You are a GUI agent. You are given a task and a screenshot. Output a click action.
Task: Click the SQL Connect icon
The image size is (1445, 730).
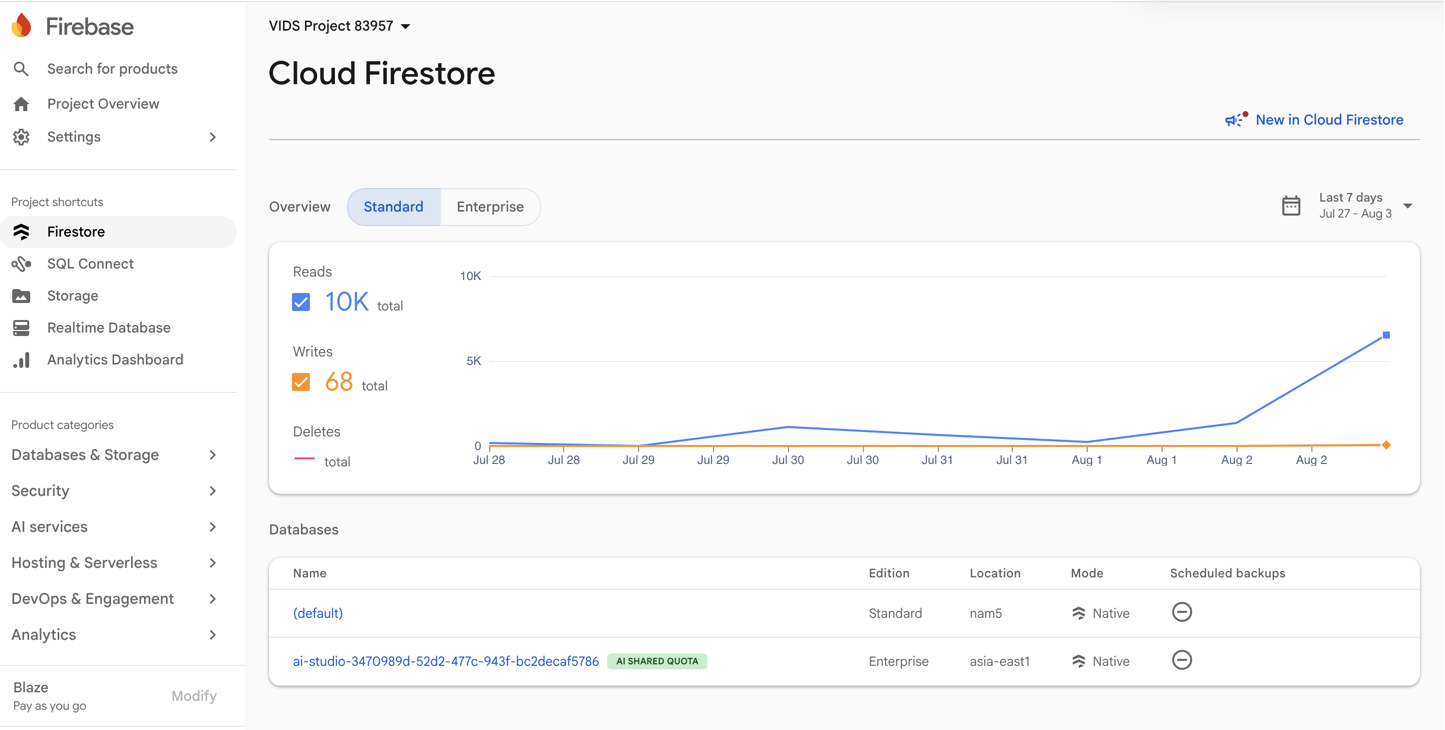coord(21,264)
